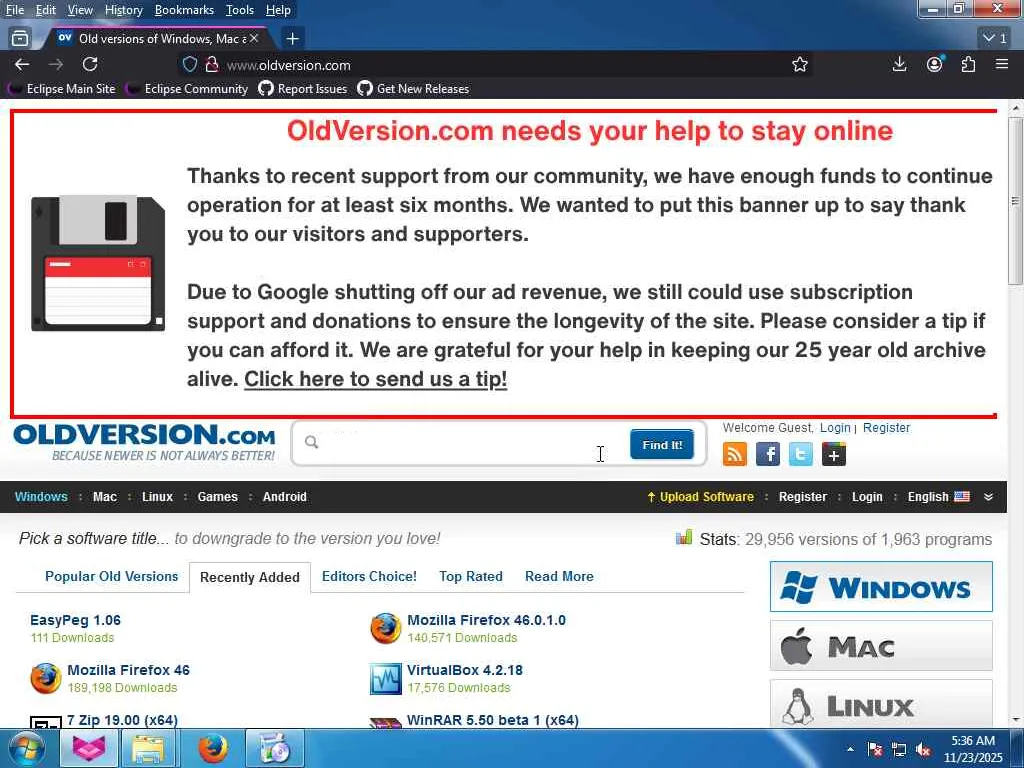Image resolution: width=1024 pixels, height=768 pixels.
Task: Click the floppy disk image
Action: point(98,263)
